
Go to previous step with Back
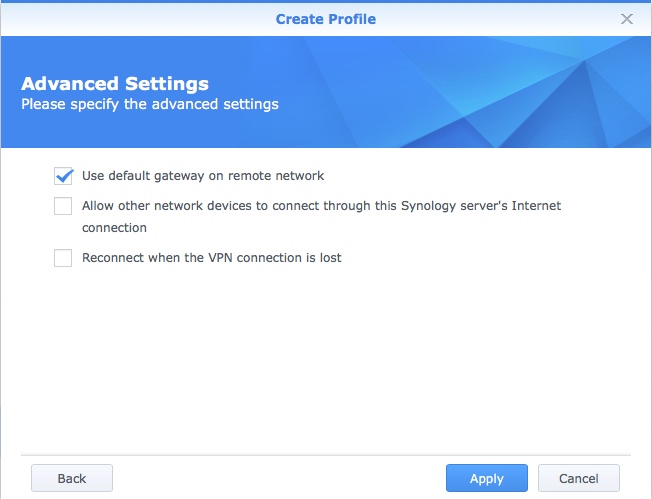click(x=72, y=478)
